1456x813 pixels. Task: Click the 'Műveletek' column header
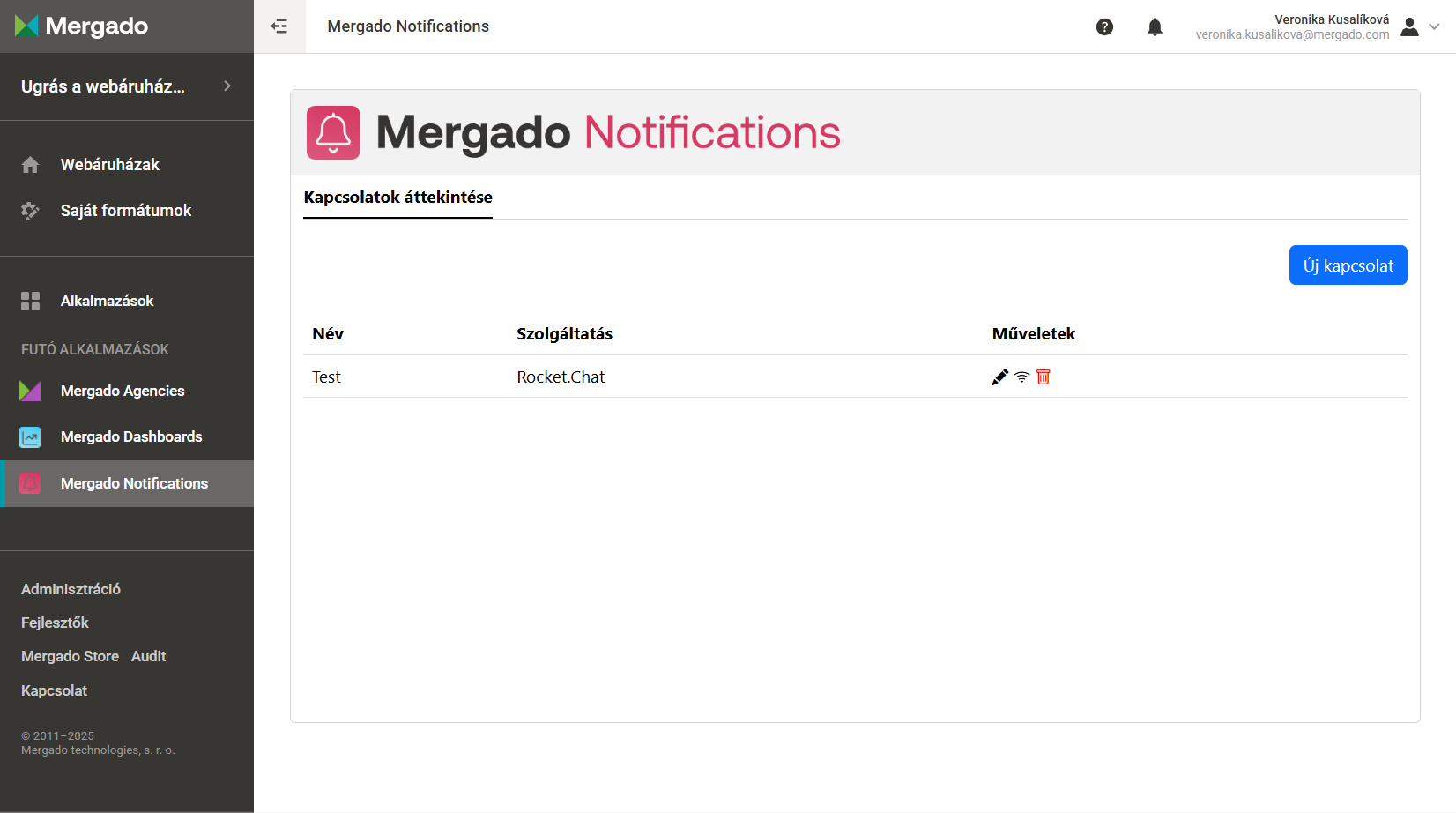click(x=1034, y=334)
